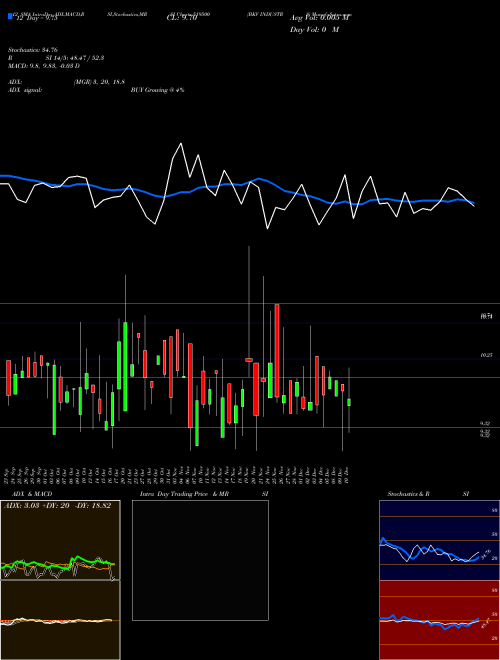Click the 'Intra Day Trading Price & MR' title
This screenshot has height=660, width=500.
[184, 494]
